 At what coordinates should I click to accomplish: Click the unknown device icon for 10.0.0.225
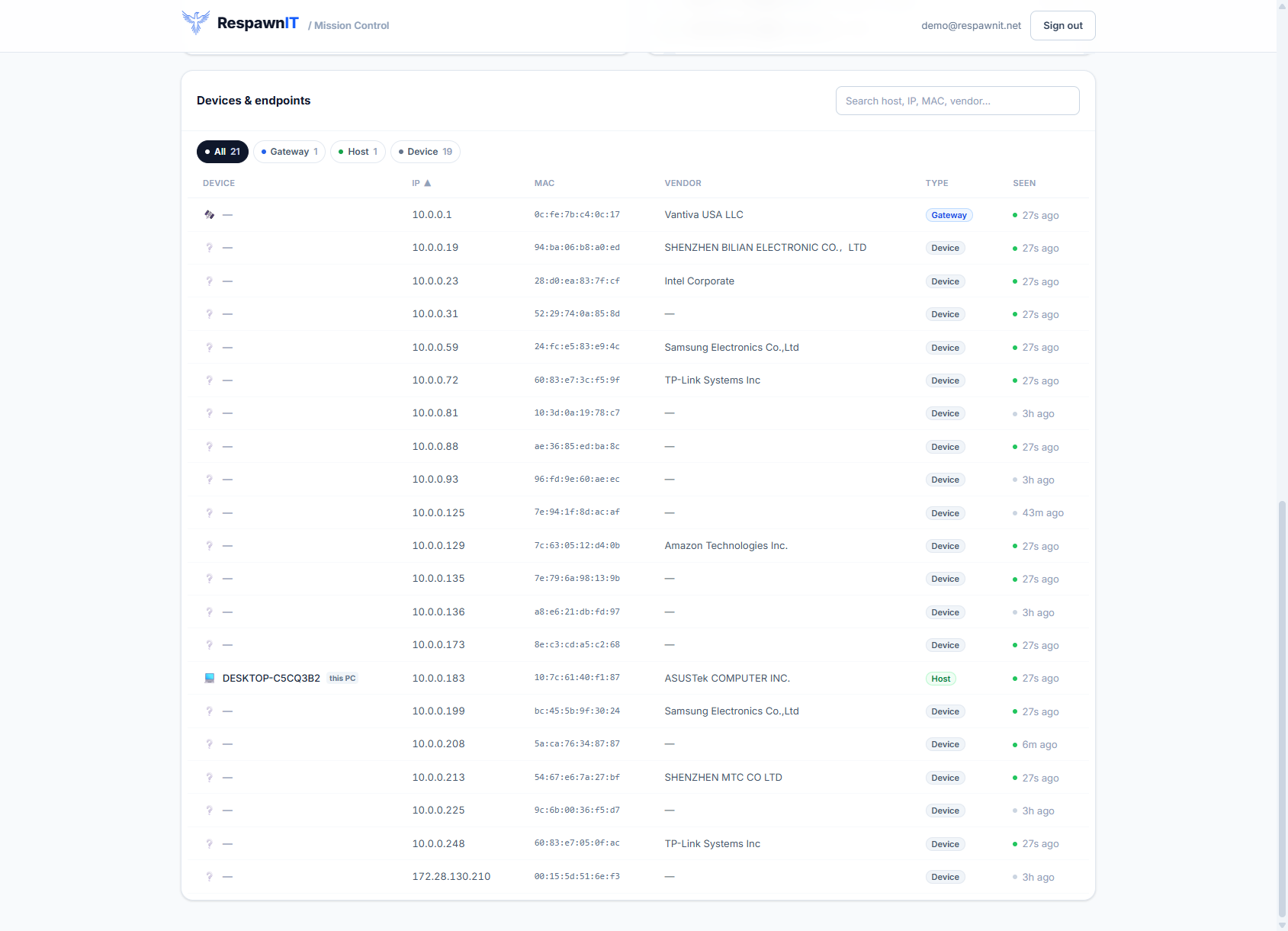click(209, 811)
